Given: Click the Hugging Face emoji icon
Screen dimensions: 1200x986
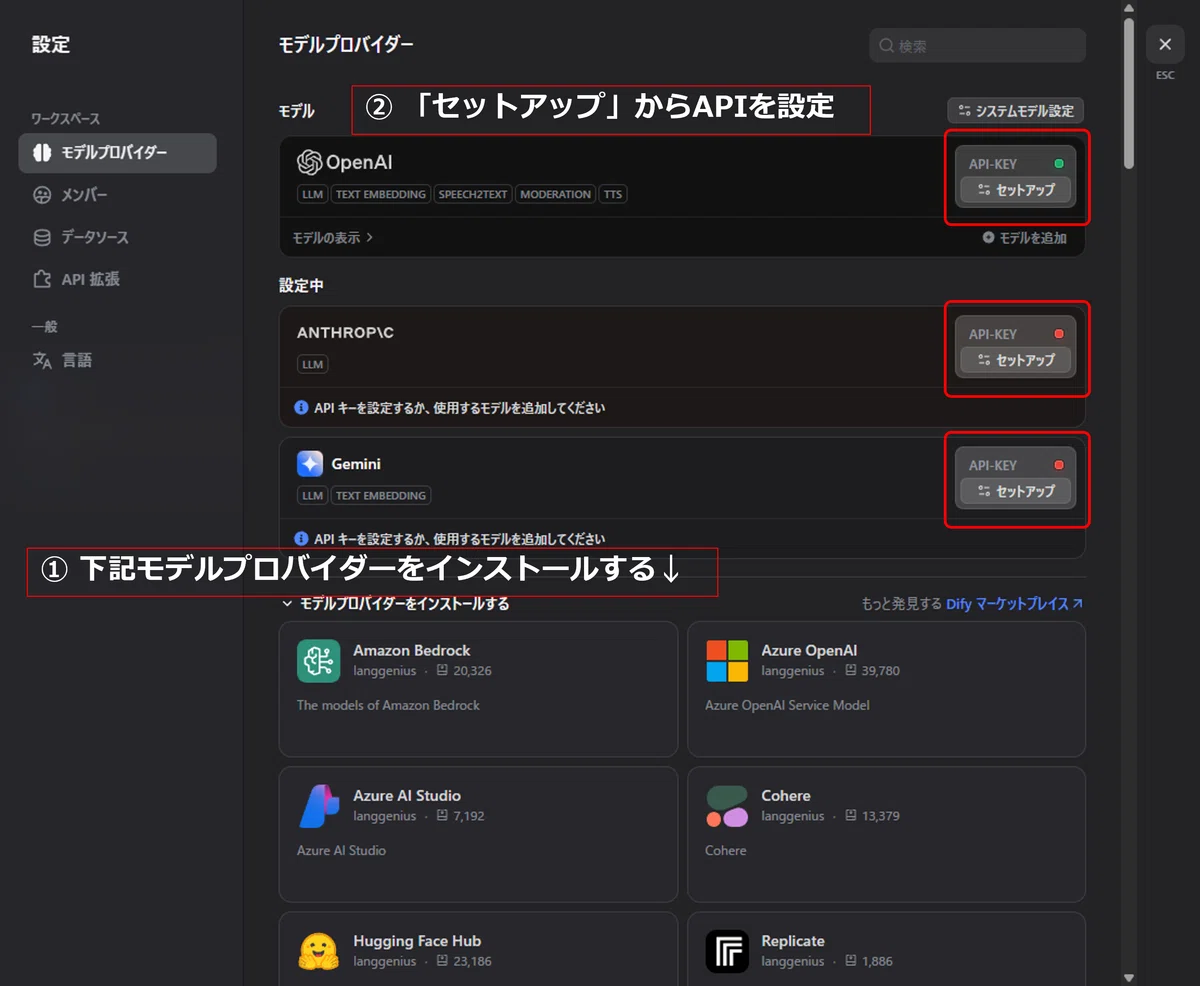Looking at the screenshot, I should pyautogui.click(x=319, y=951).
